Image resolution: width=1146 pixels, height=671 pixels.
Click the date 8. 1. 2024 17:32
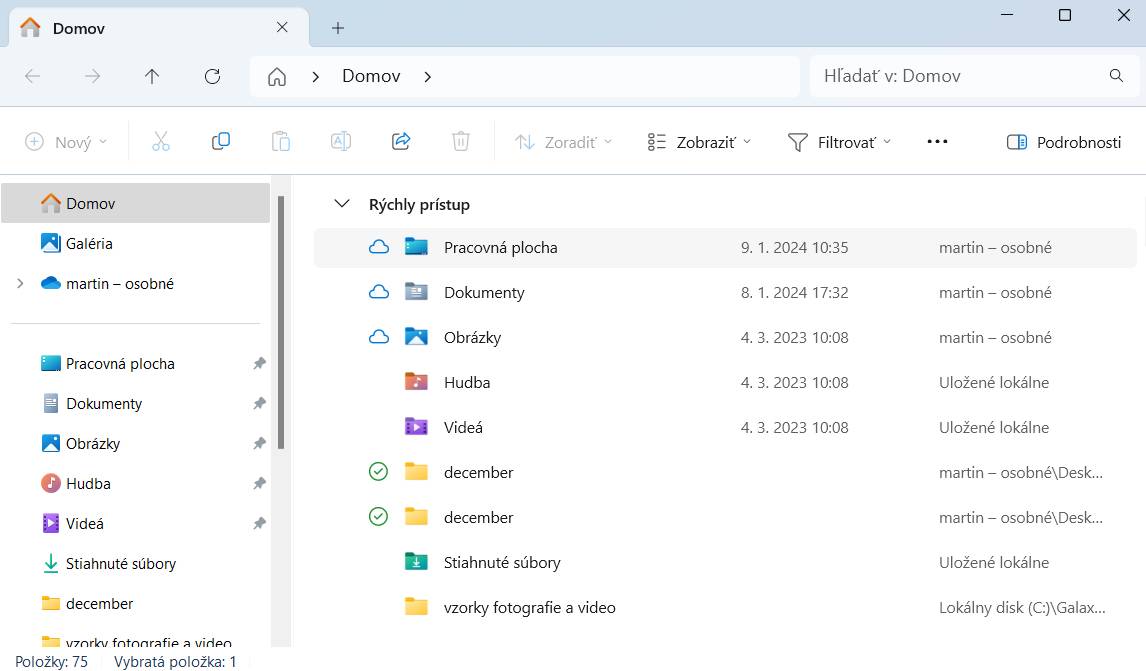point(794,292)
